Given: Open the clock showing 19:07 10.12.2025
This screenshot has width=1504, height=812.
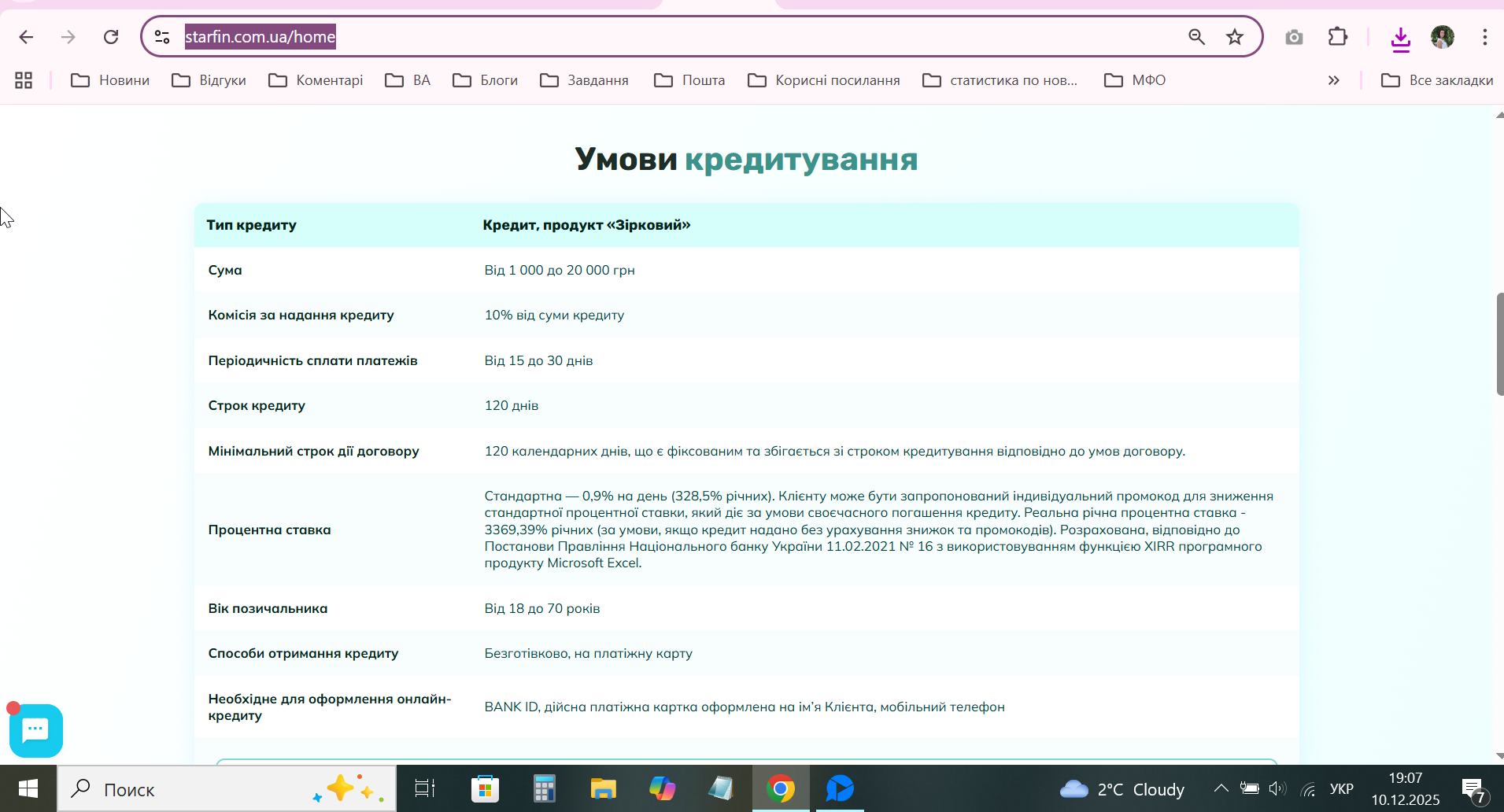Looking at the screenshot, I should pos(1406,789).
